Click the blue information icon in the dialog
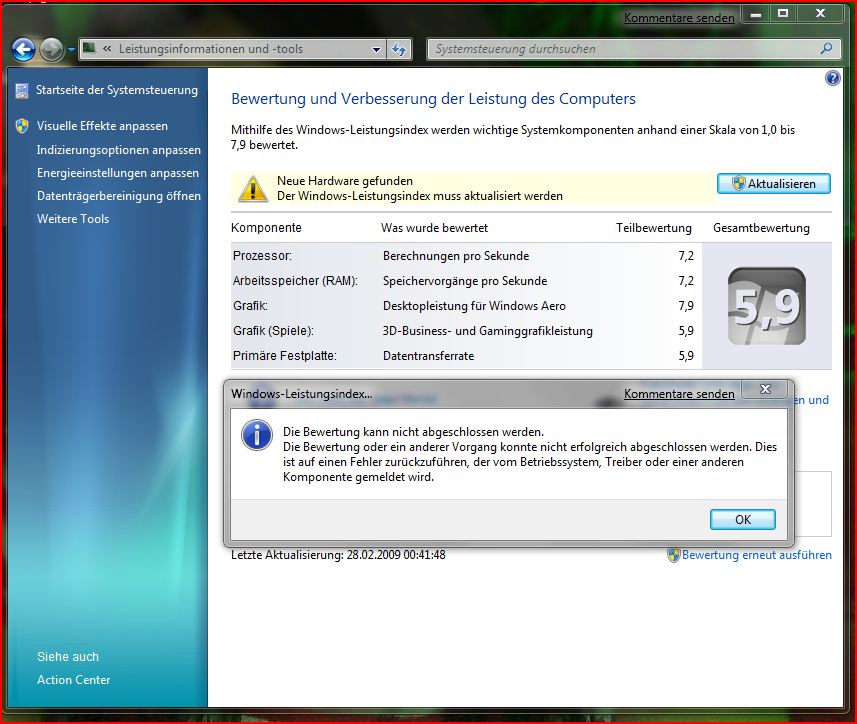This screenshot has width=857, height=724. tap(256, 435)
